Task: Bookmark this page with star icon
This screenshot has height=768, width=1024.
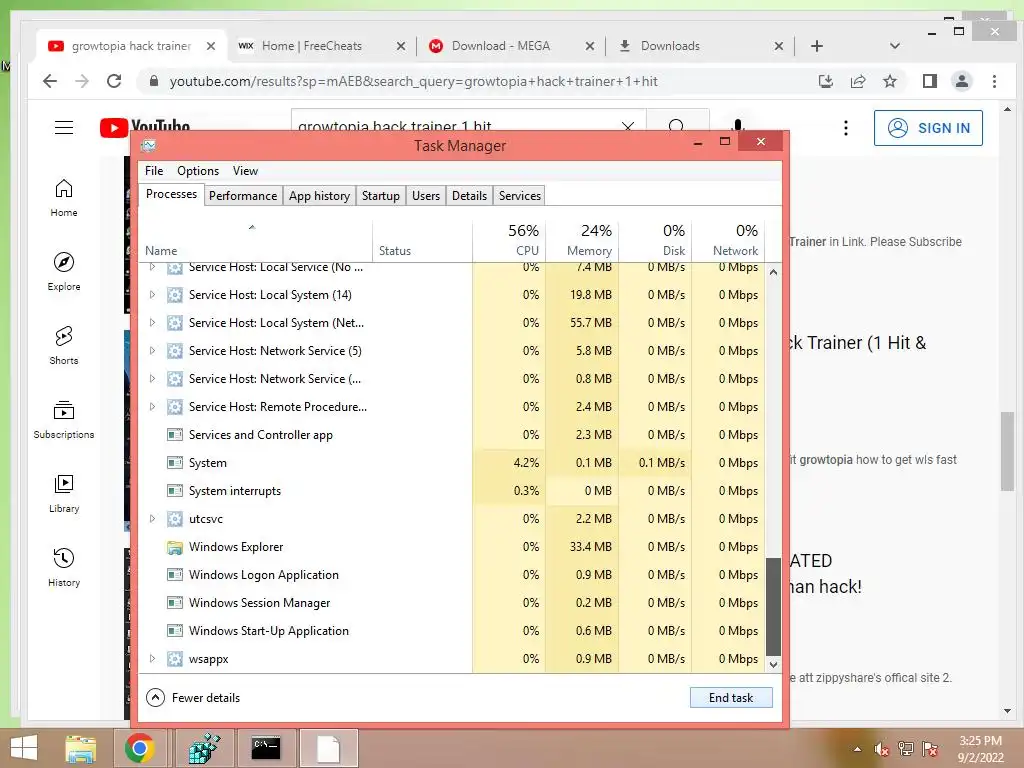Action: point(889,81)
